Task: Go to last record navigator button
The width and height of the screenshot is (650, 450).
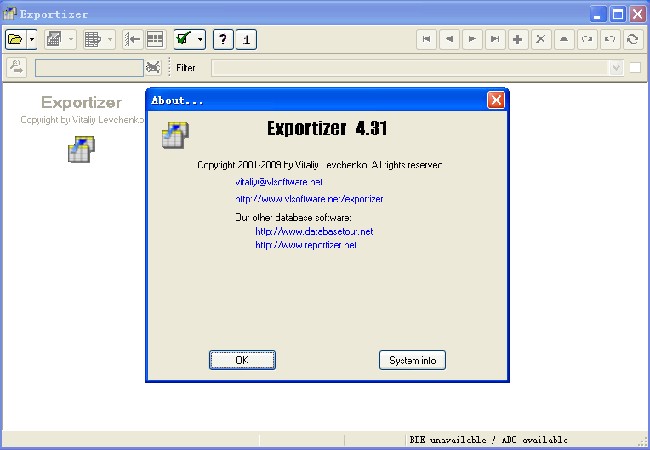Action: tap(495, 39)
